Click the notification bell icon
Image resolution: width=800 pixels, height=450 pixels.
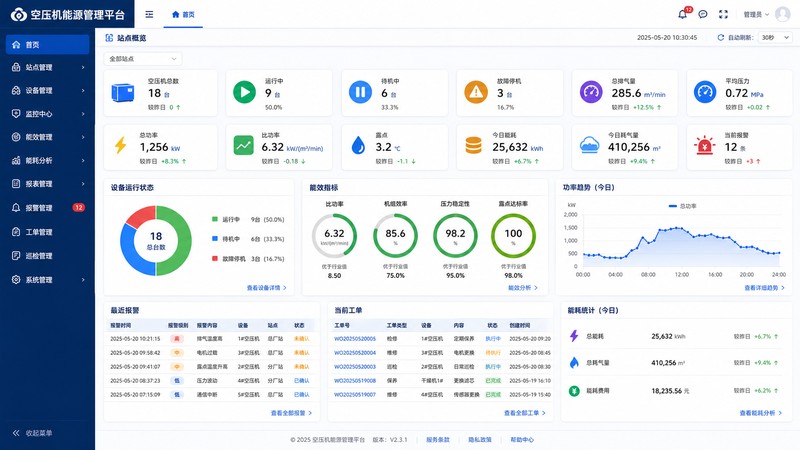tap(682, 14)
